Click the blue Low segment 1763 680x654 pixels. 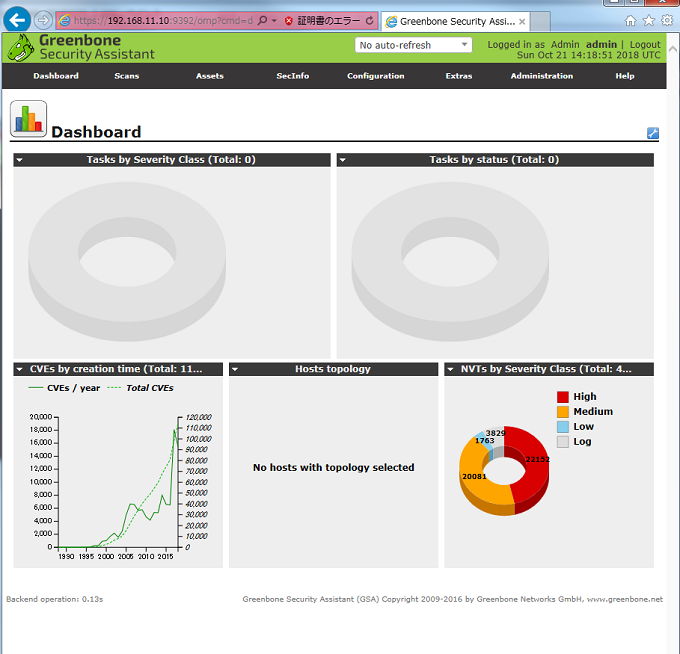(484, 441)
